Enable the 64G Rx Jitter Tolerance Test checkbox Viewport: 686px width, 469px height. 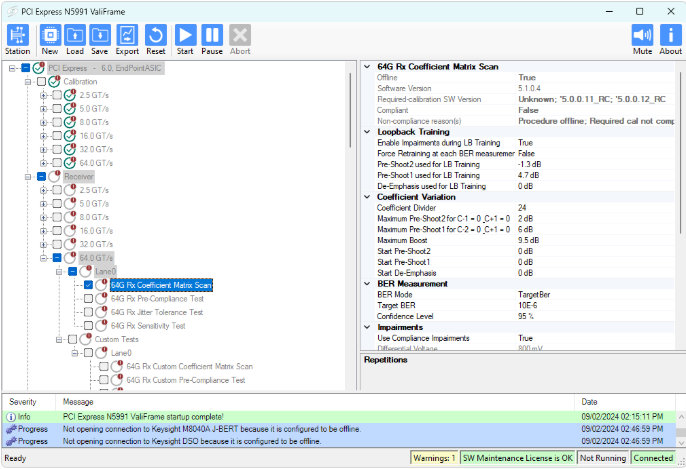[89, 312]
